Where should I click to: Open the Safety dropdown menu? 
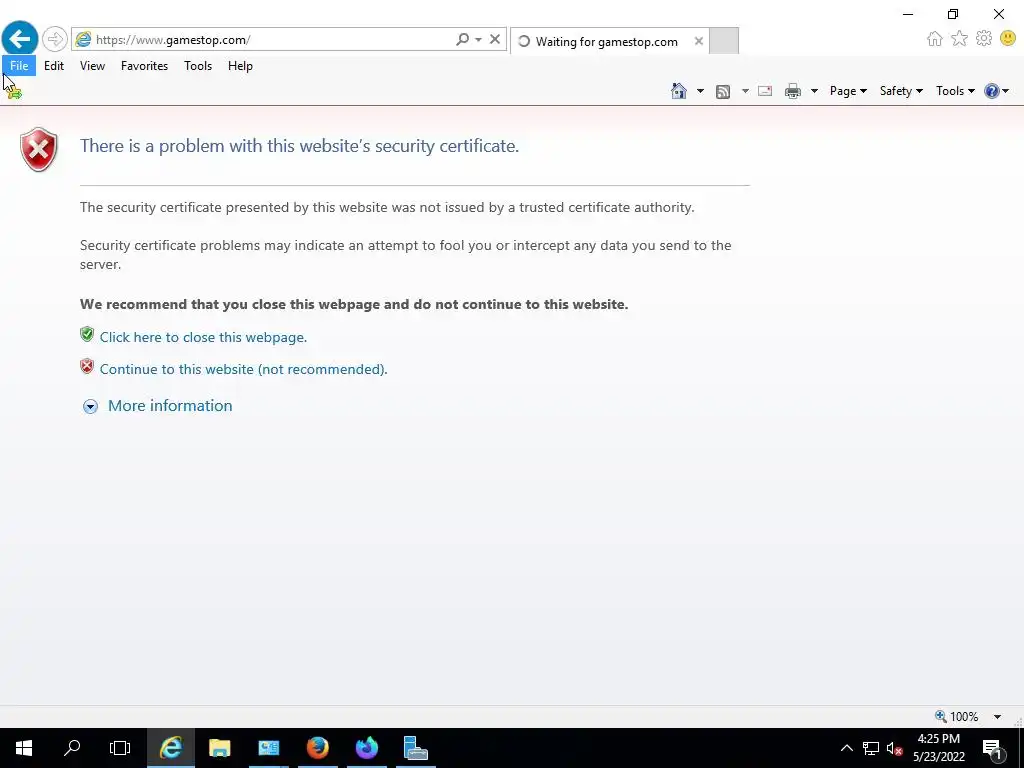(x=901, y=91)
